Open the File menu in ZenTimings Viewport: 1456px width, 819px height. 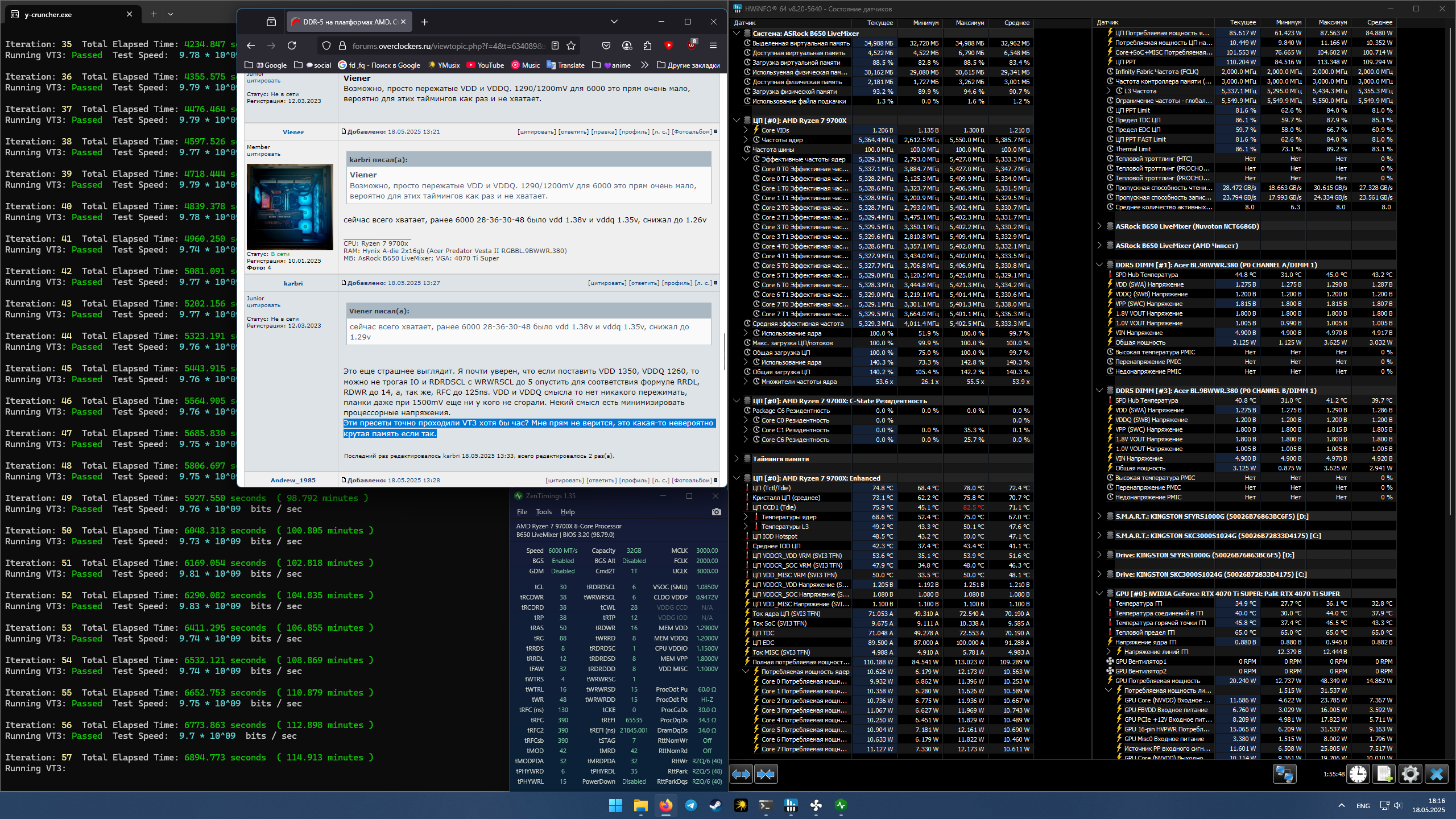(x=522, y=512)
